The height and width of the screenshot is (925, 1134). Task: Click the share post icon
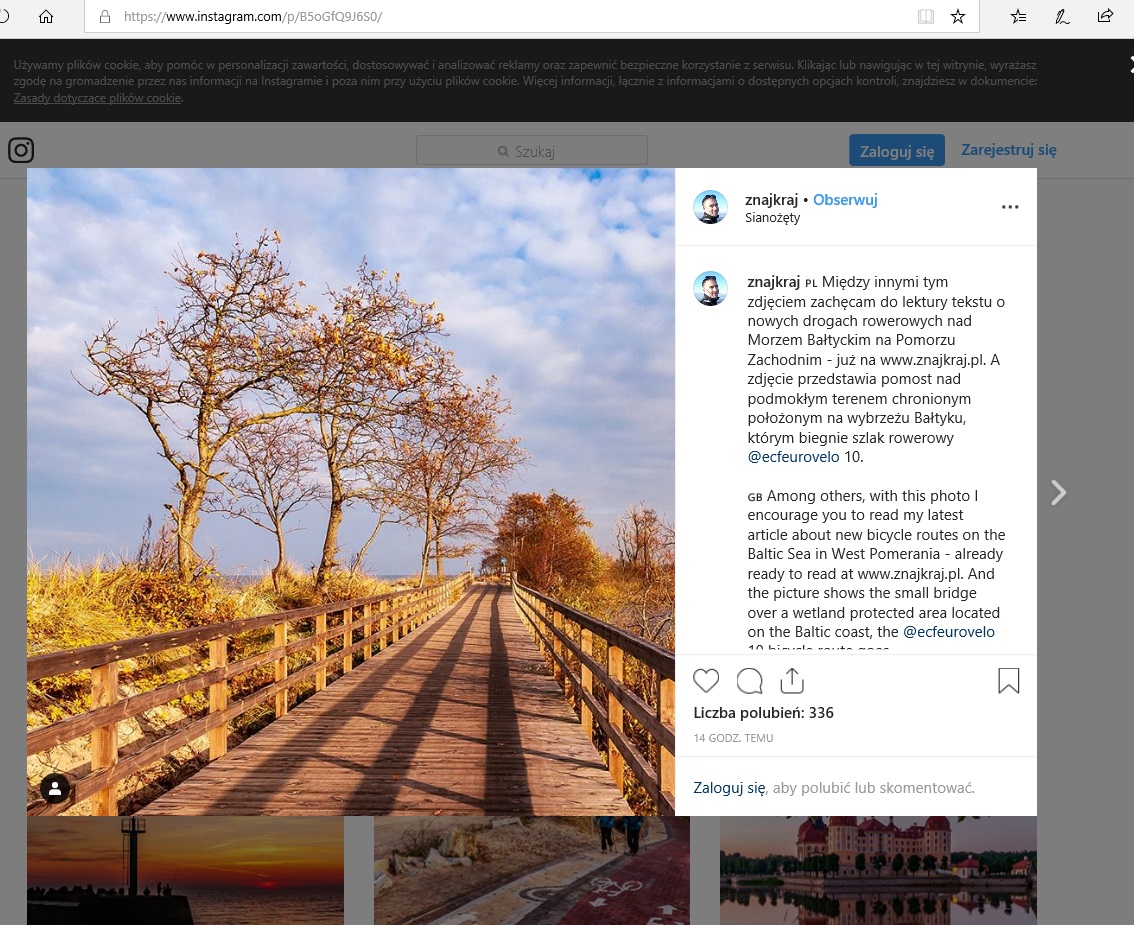[792, 681]
